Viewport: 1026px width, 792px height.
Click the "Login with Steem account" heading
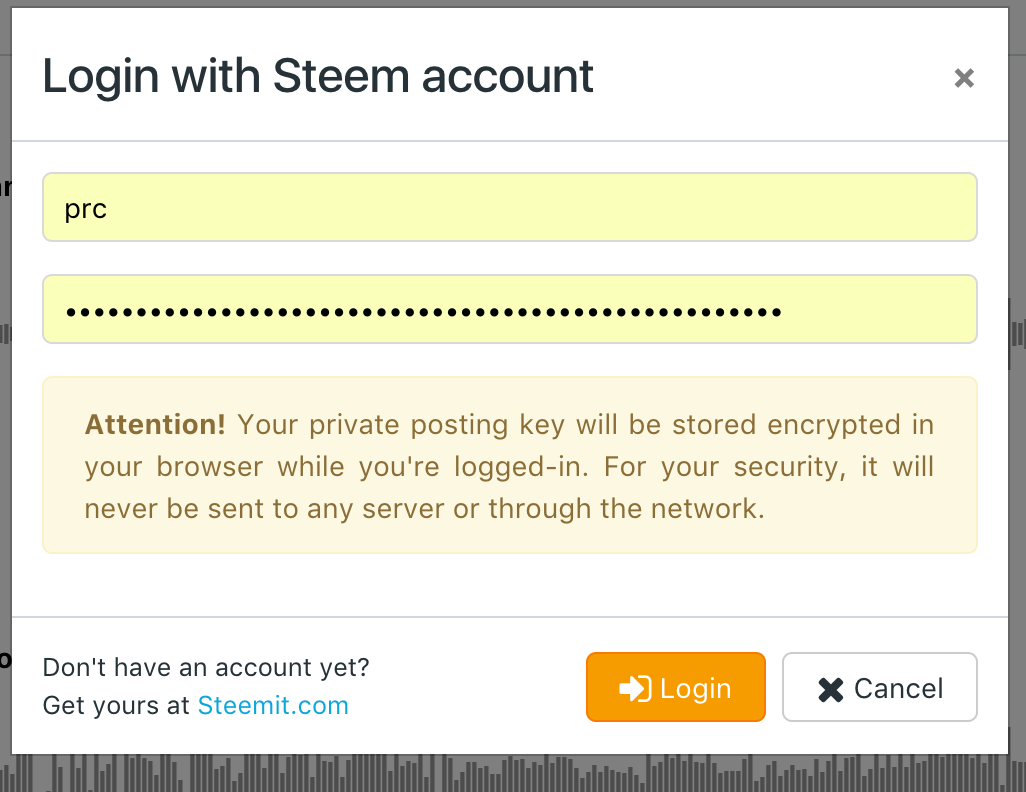tap(318, 77)
